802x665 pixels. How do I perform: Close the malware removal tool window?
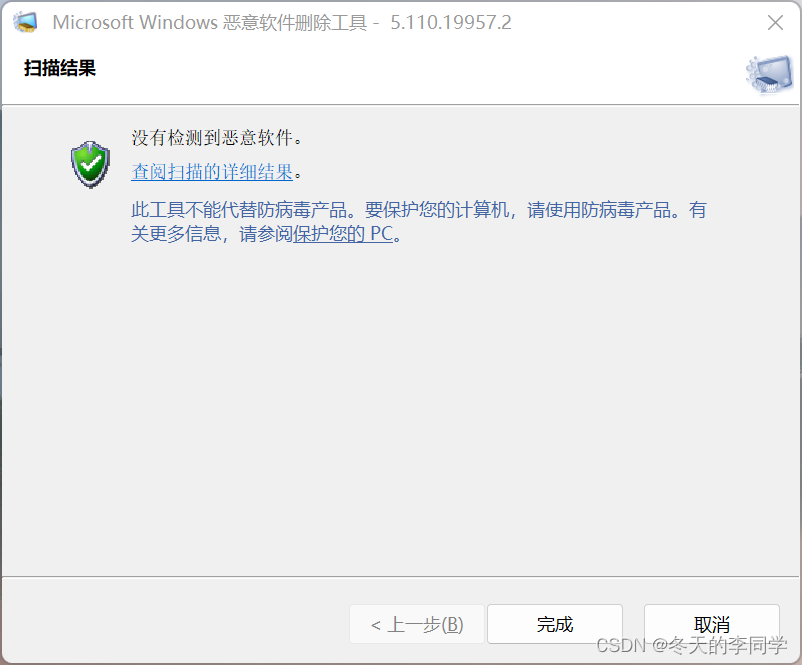point(775,23)
